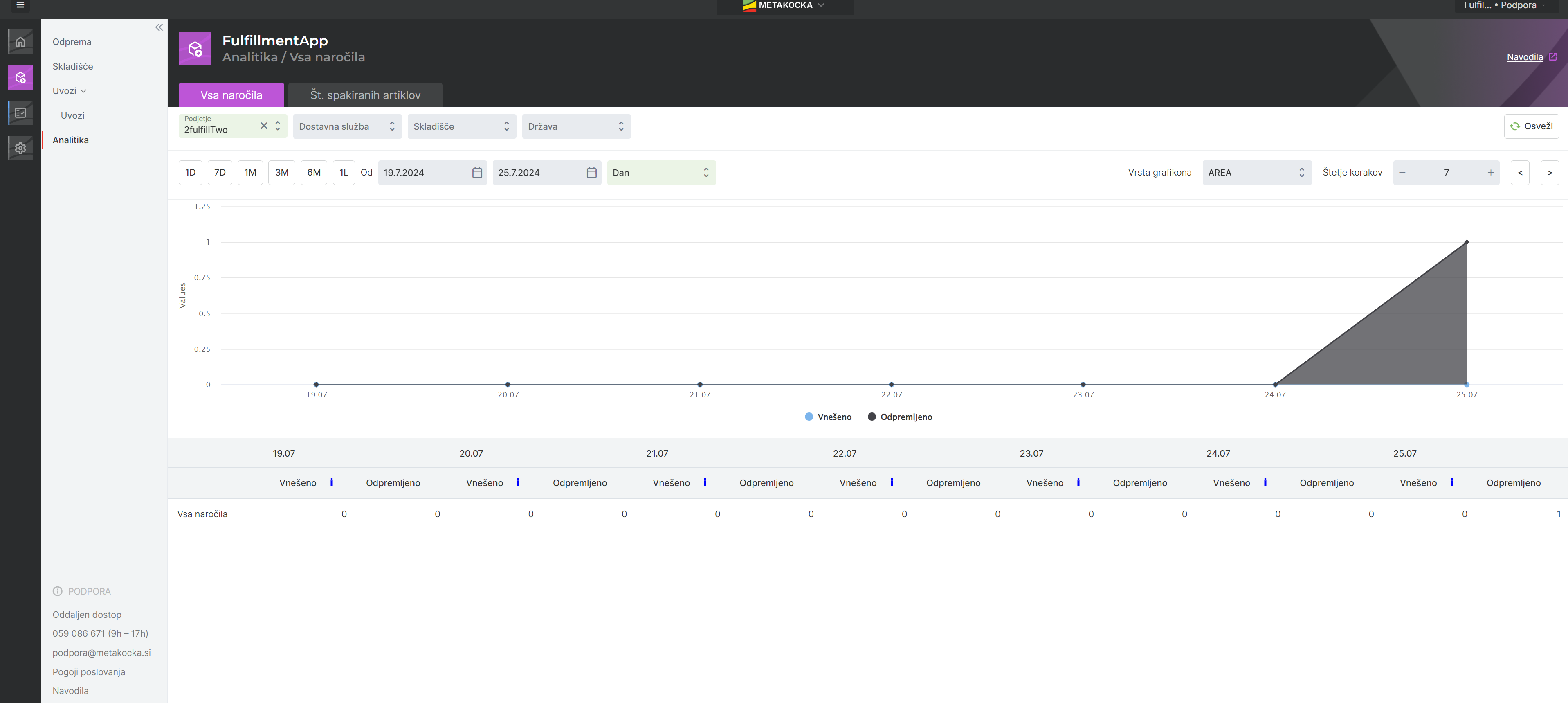Expand the Uvozi menu group

70,91
